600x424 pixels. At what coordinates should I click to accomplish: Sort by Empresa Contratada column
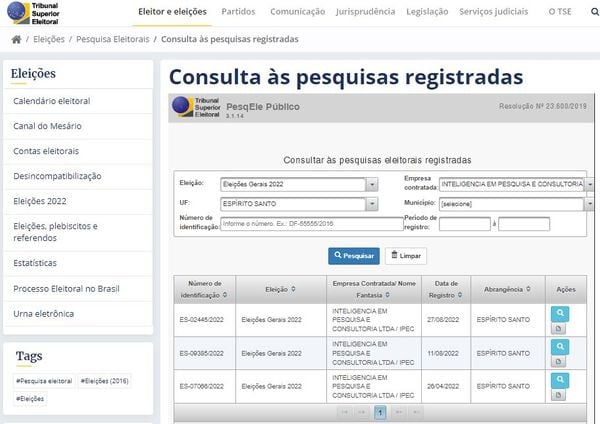coord(387,295)
